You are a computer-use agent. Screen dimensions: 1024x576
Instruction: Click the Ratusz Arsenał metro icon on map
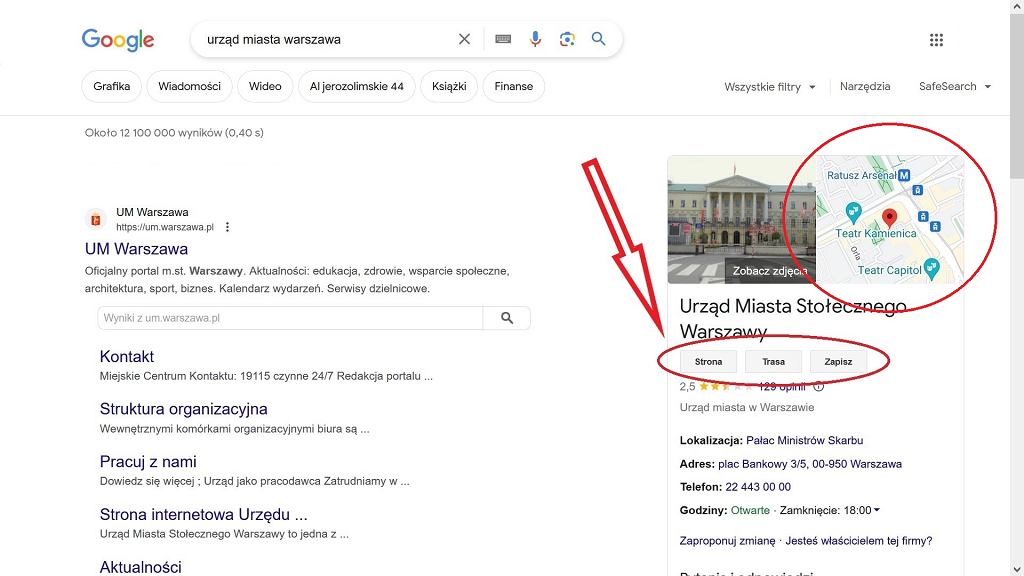click(x=904, y=175)
